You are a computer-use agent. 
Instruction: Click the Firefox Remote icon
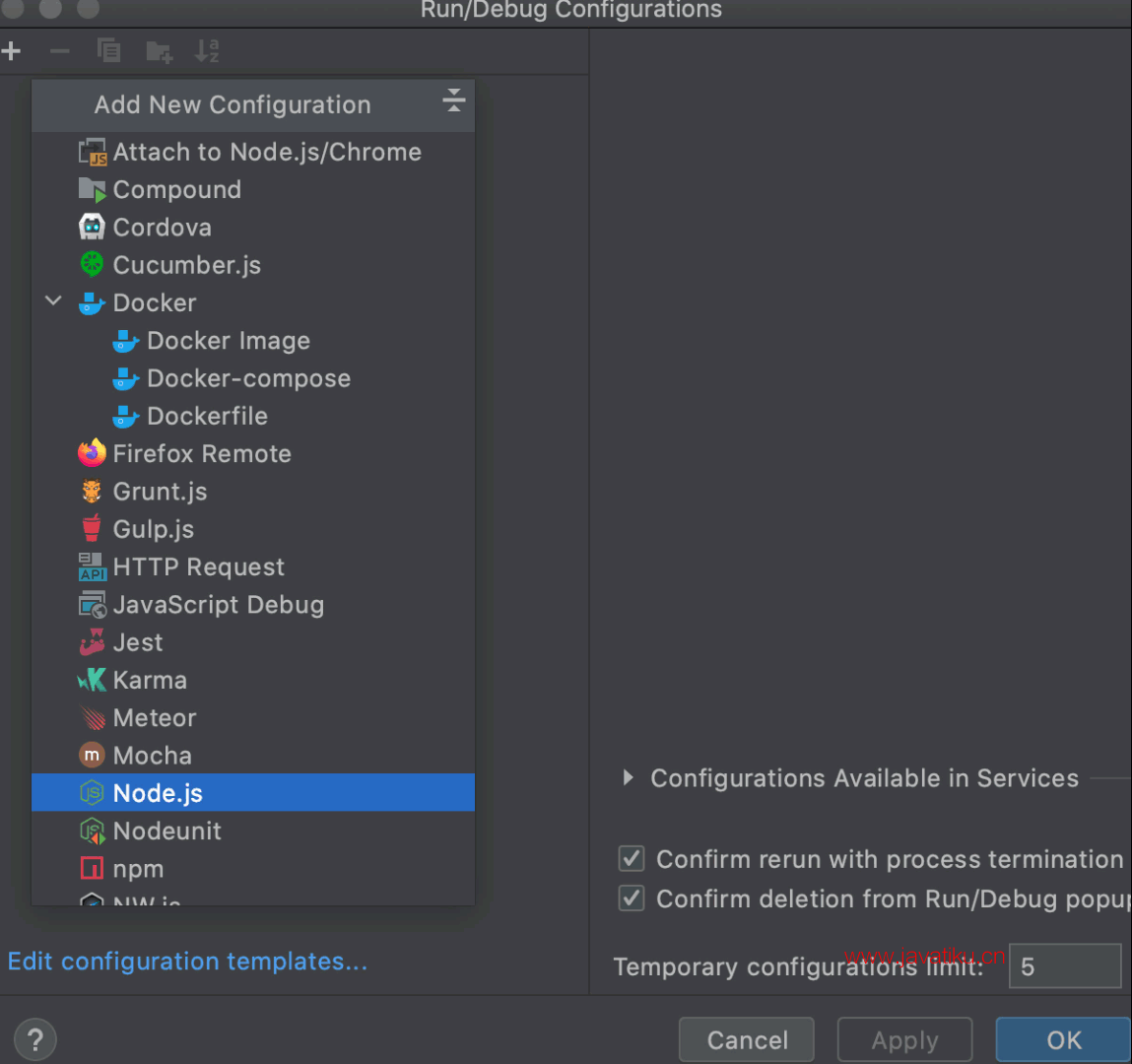92,453
